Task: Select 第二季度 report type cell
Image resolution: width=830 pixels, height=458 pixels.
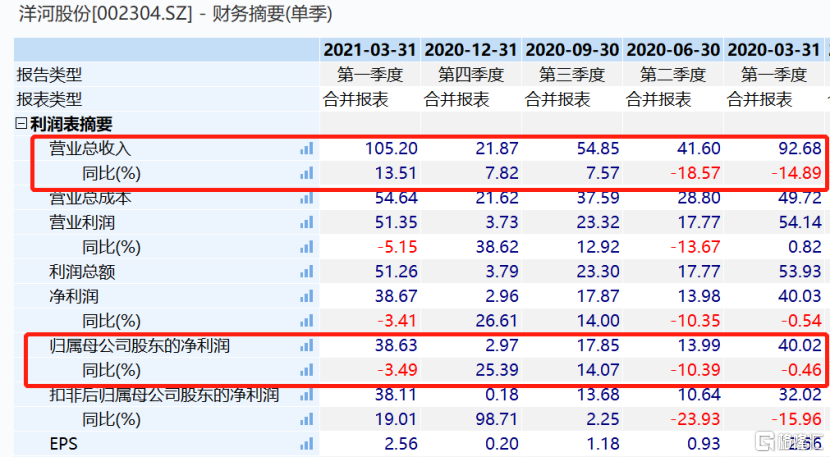Action: point(673,75)
